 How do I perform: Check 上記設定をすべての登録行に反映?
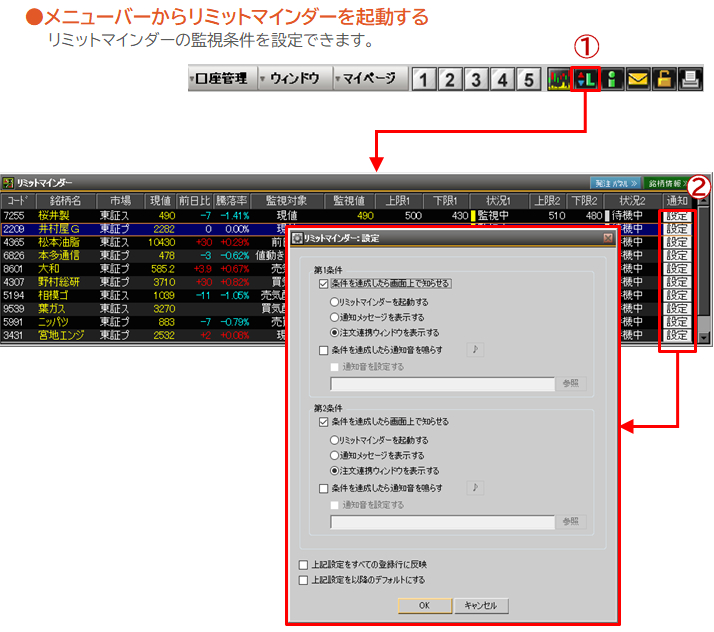pos(303,565)
